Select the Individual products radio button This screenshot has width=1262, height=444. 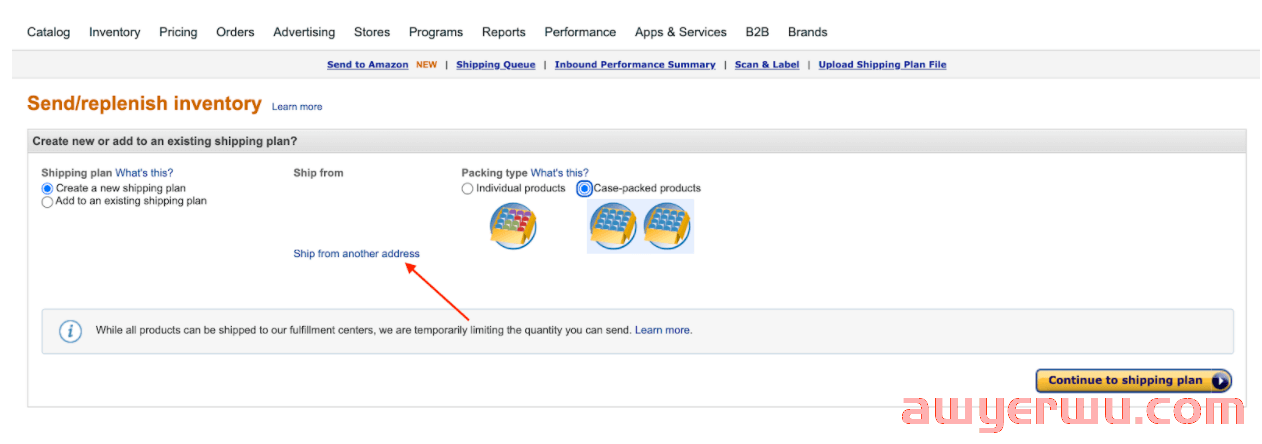coord(467,188)
